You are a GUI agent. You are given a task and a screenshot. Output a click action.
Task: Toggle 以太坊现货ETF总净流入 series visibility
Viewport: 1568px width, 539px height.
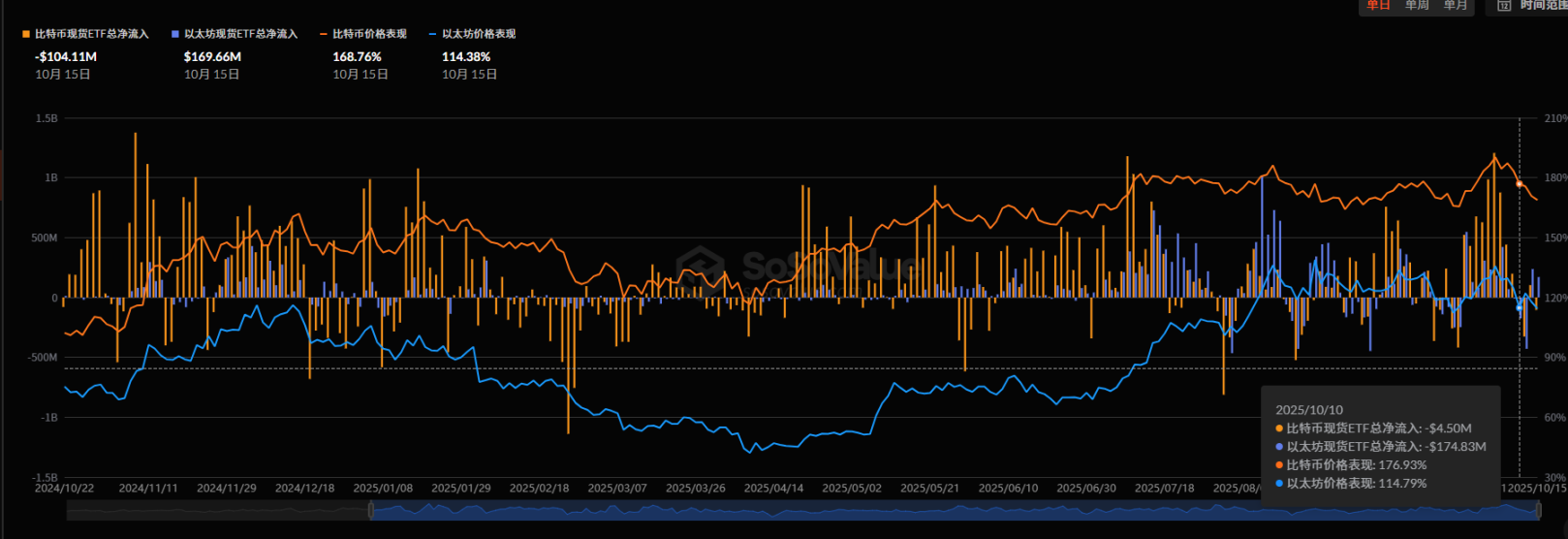click(x=240, y=34)
